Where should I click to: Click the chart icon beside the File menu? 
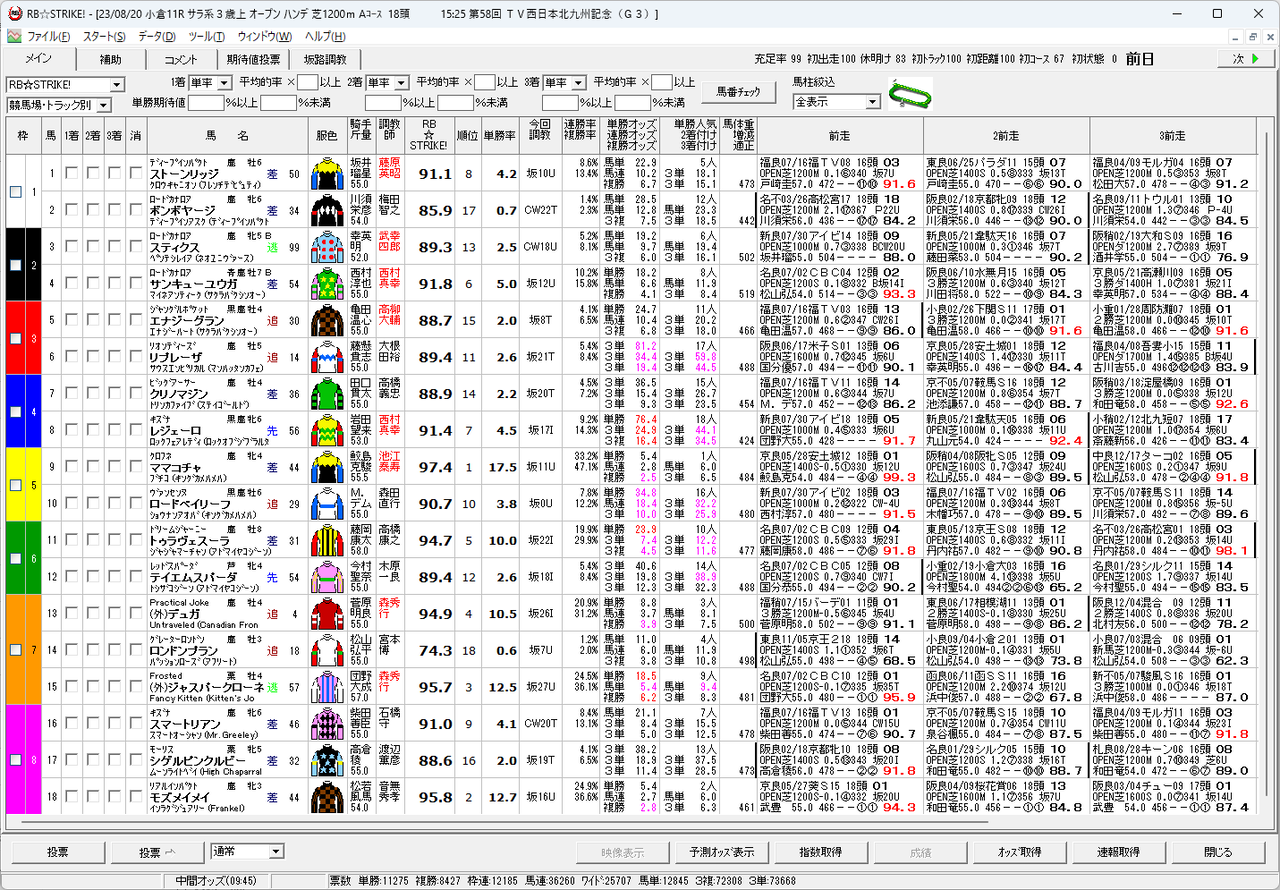click(13, 36)
